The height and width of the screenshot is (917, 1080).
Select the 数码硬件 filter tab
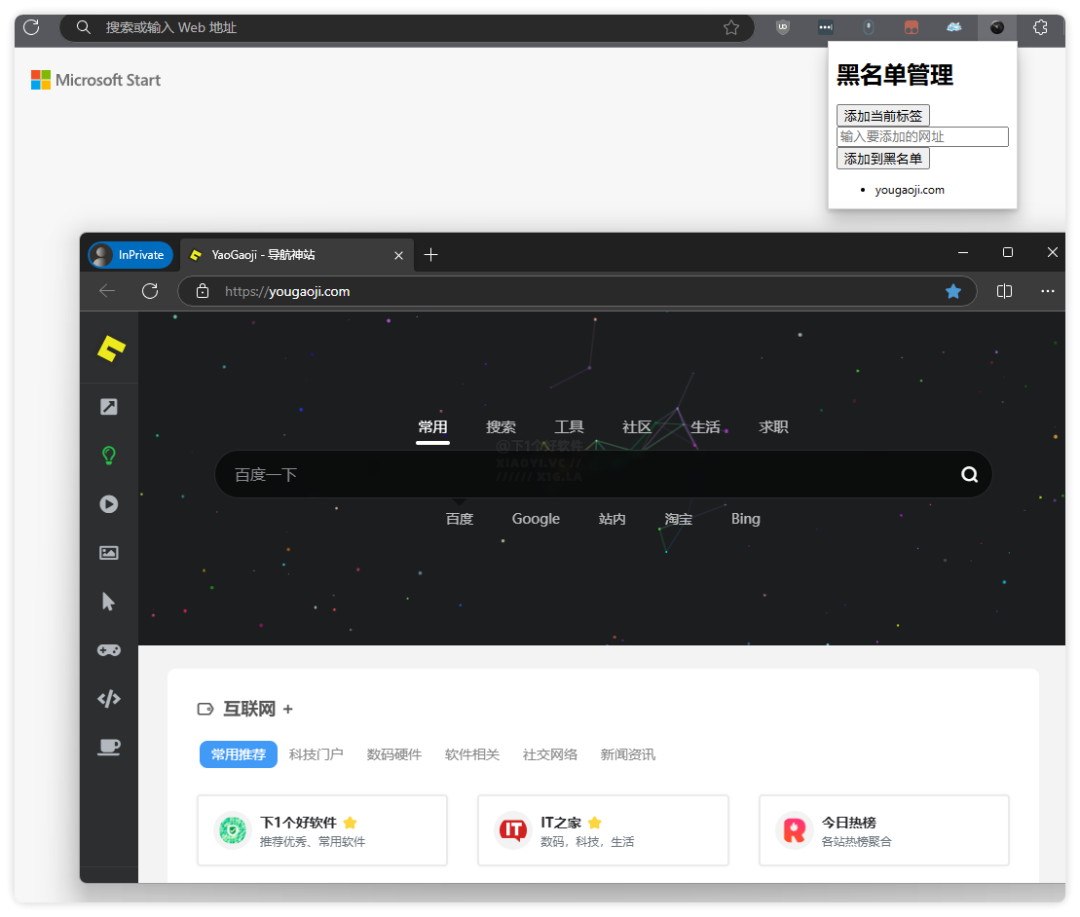[394, 754]
